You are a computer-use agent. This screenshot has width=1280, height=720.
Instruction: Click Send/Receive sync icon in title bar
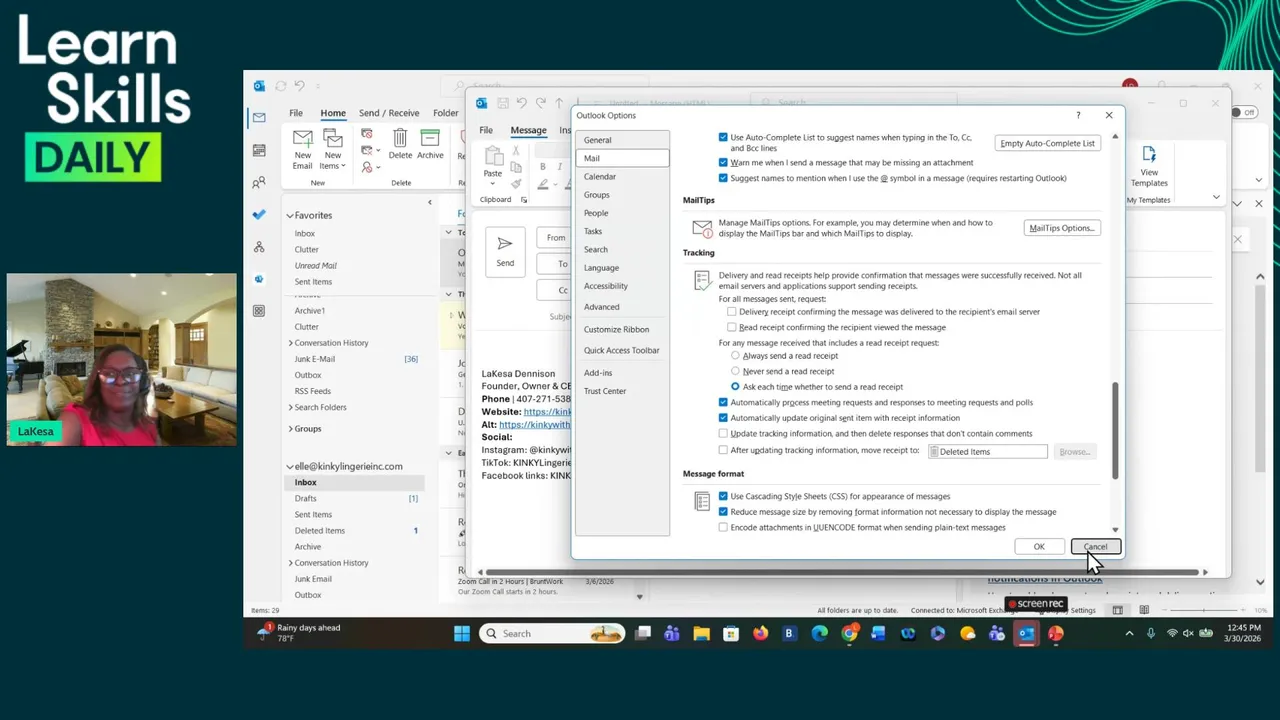(x=281, y=86)
